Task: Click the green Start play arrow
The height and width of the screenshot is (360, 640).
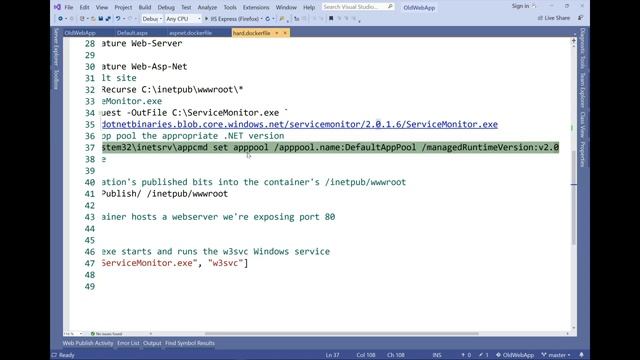Action: click(206, 19)
